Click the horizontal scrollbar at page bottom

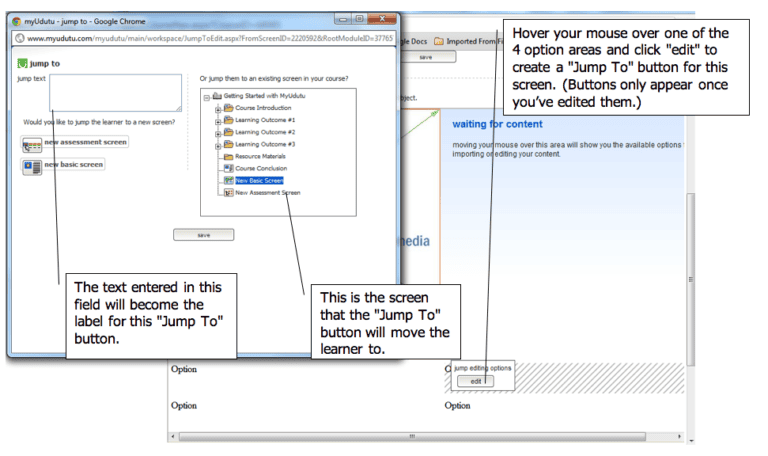coord(410,437)
